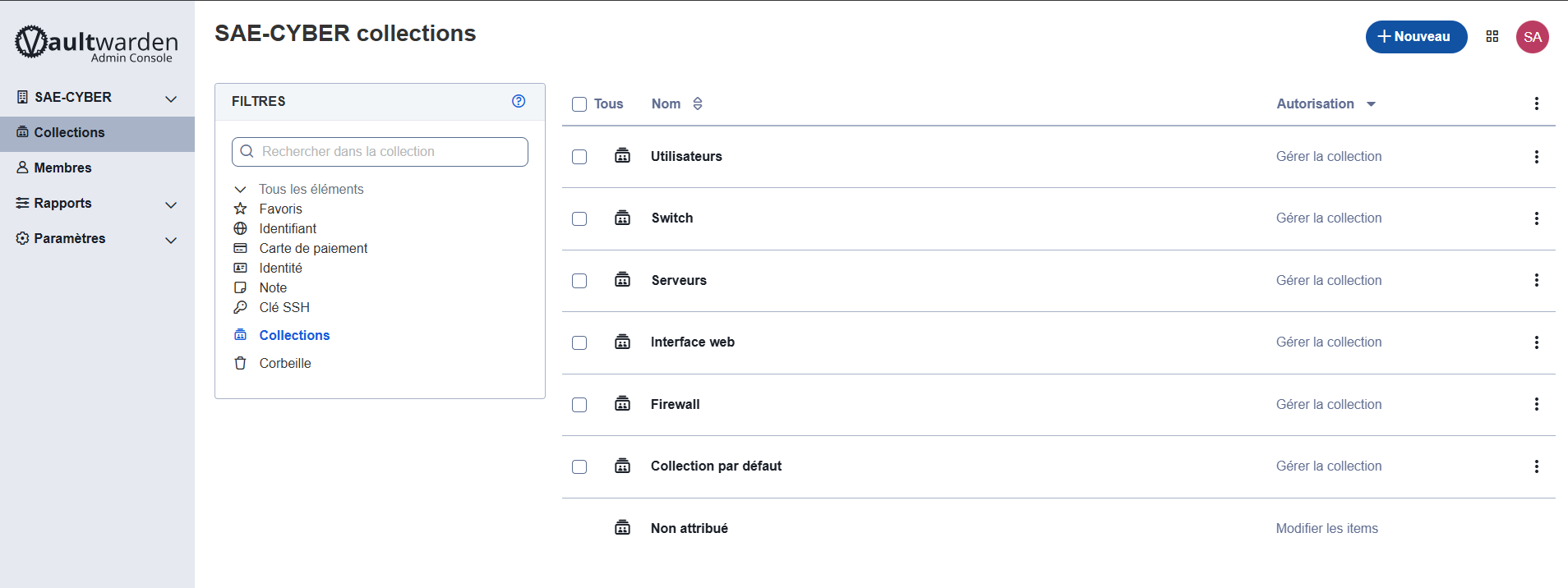Filter by Corbeille
Screen dimensions: 1568x588
click(x=285, y=363)
